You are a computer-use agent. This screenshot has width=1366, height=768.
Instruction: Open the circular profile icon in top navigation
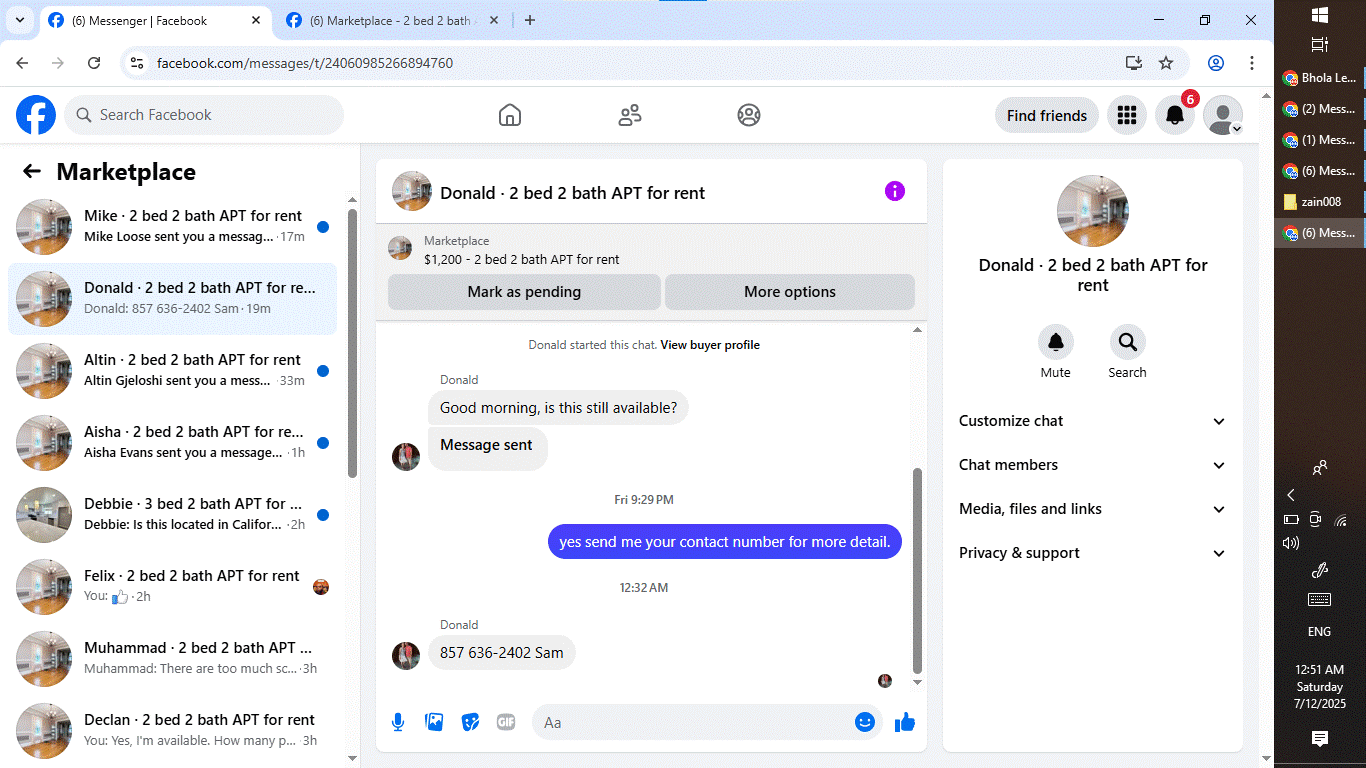[x=749, y=115]
